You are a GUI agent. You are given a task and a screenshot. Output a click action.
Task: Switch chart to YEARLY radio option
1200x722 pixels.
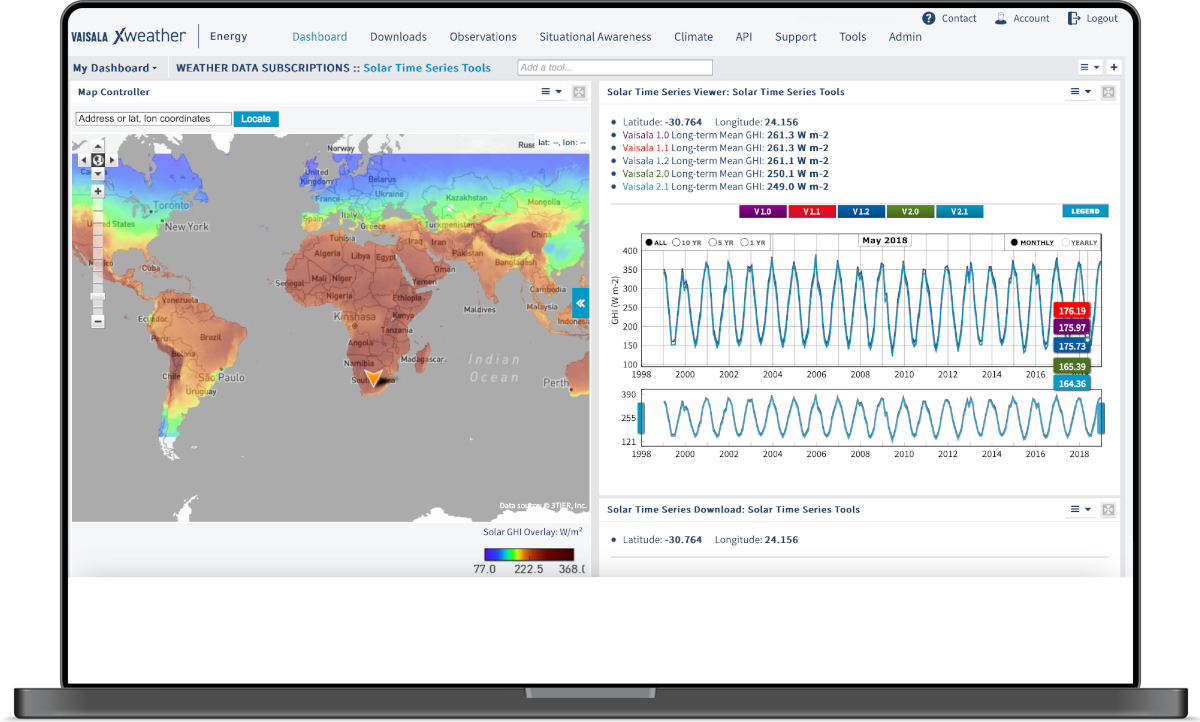[x=1066, y=243]
